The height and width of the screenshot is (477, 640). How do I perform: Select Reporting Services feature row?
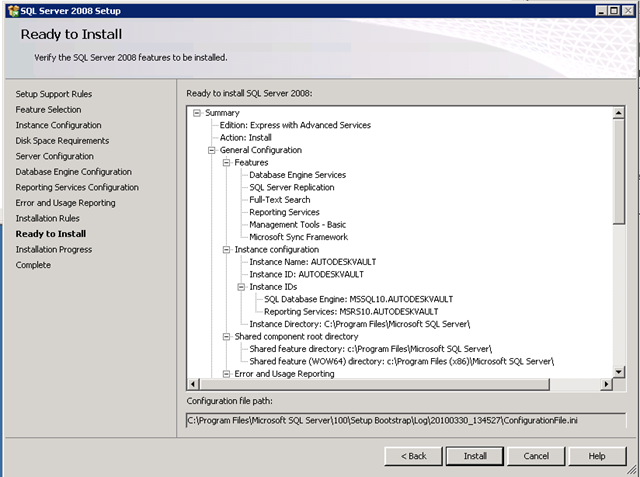[284, 212]
